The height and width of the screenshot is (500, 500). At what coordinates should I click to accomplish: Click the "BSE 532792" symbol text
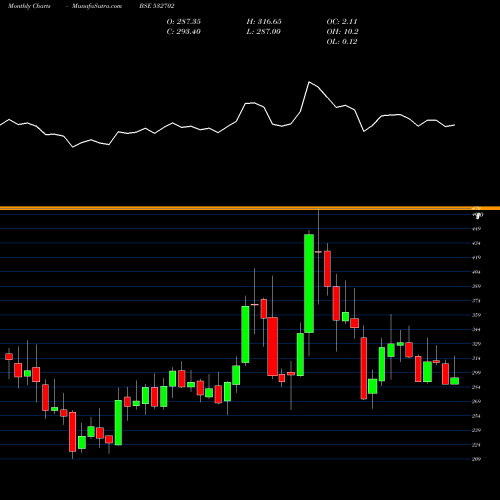157,6
